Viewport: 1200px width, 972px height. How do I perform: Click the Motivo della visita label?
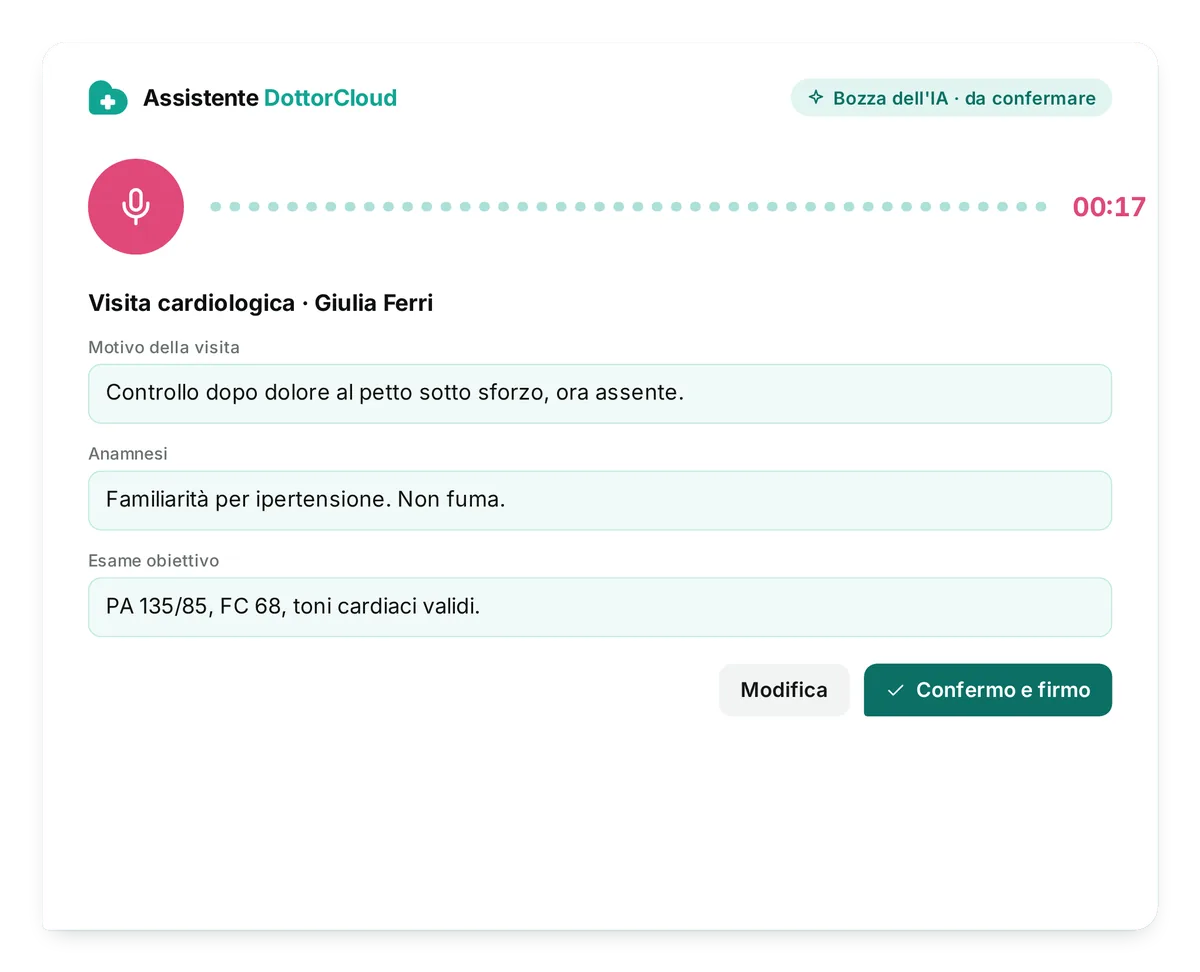click(164, 348)
